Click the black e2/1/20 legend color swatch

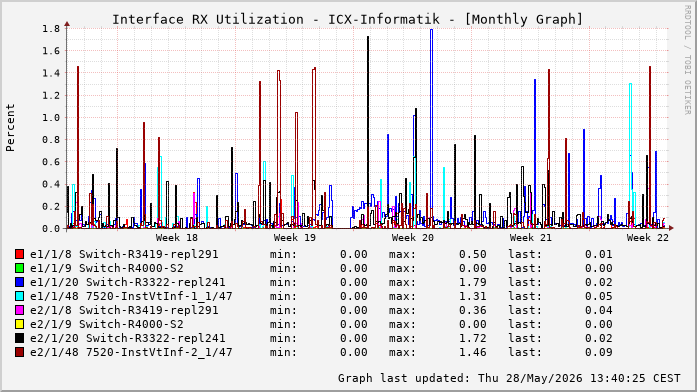tap(19, 338)
